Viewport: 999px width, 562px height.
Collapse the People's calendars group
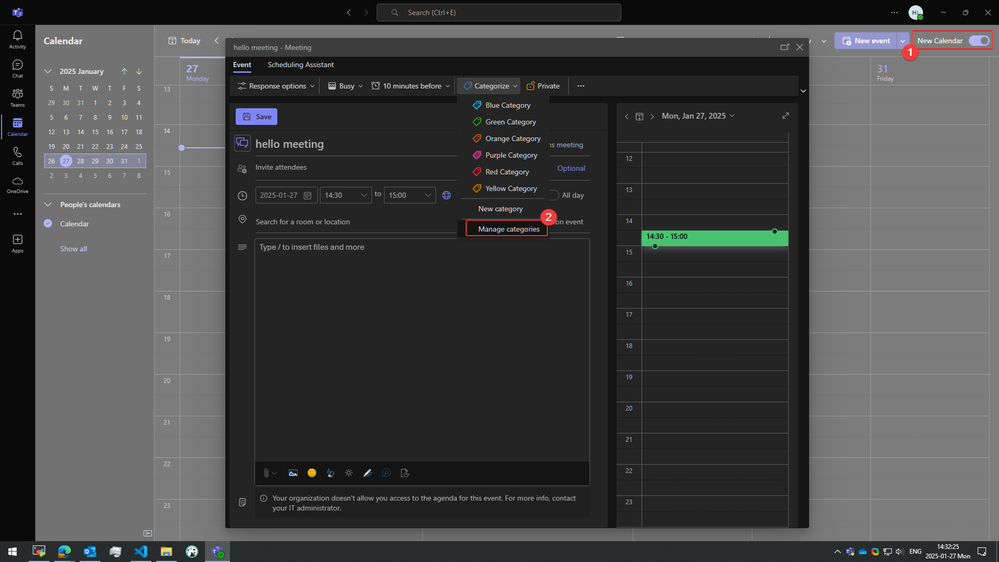[x=48, y=205]
